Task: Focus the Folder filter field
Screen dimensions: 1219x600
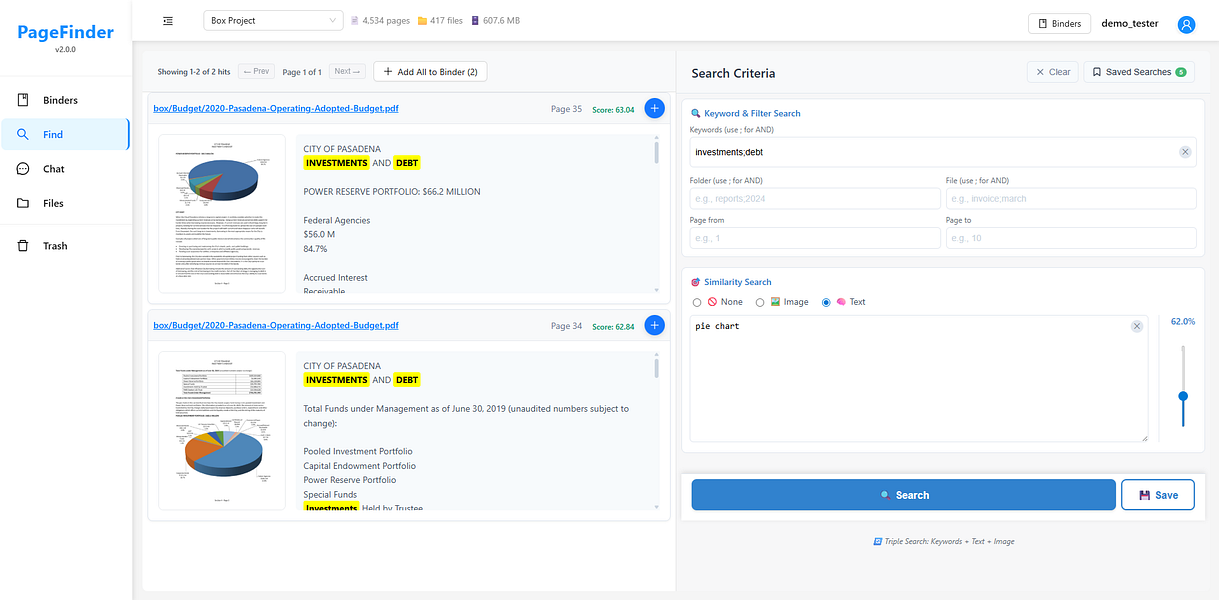Action: coord(815,199)
